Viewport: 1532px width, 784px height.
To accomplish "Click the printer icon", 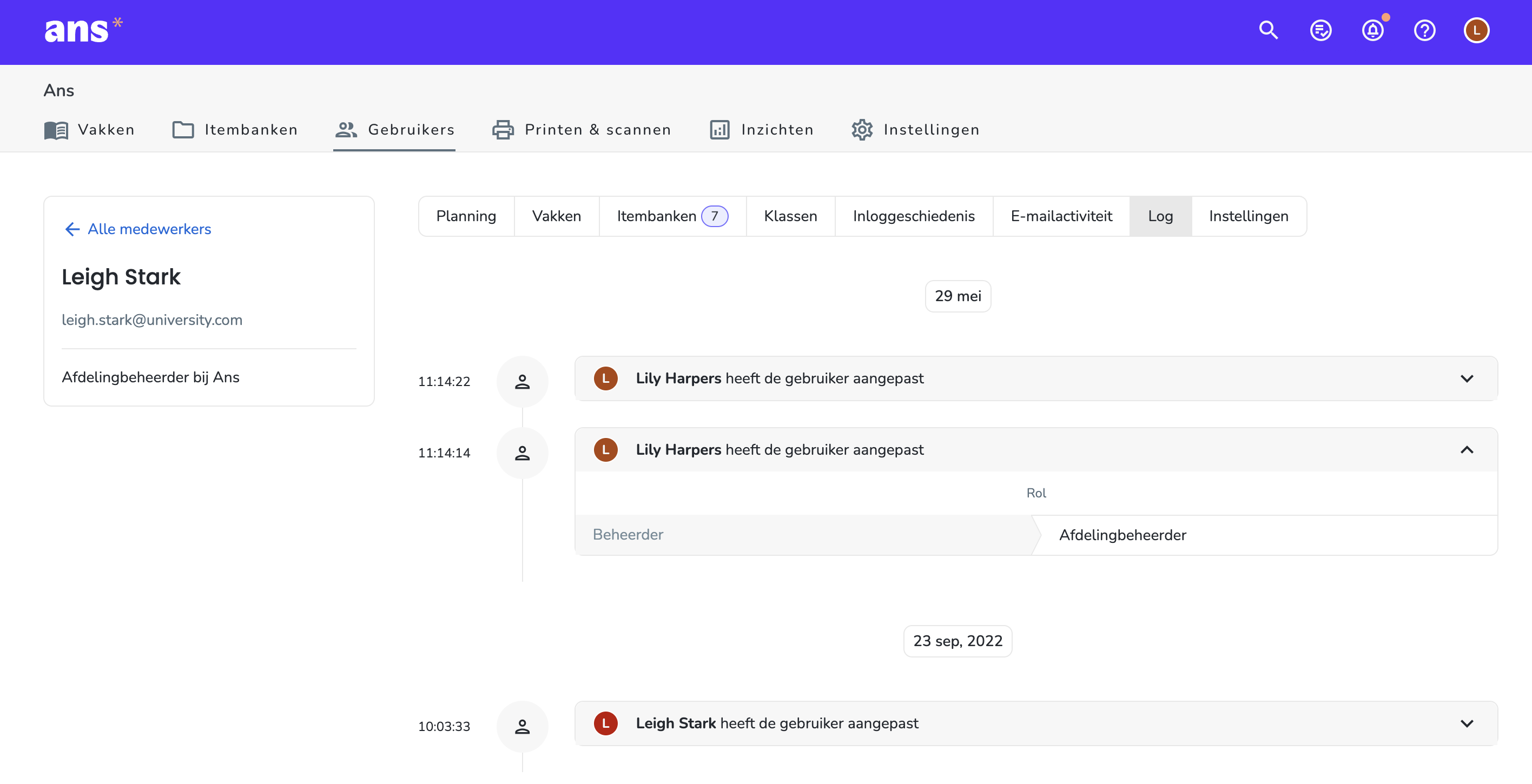I will (503, 130).
